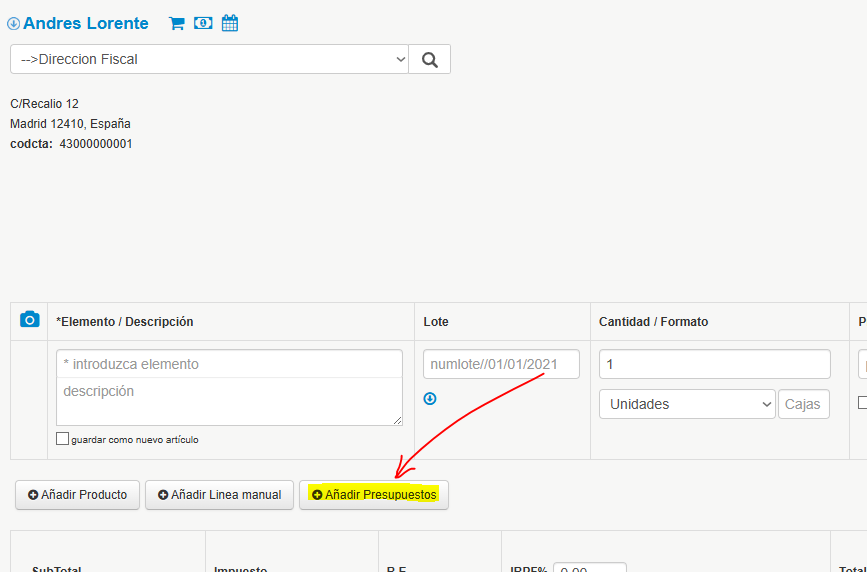
Task: Open the Unidades format dropdown
Action: point(687,404)
